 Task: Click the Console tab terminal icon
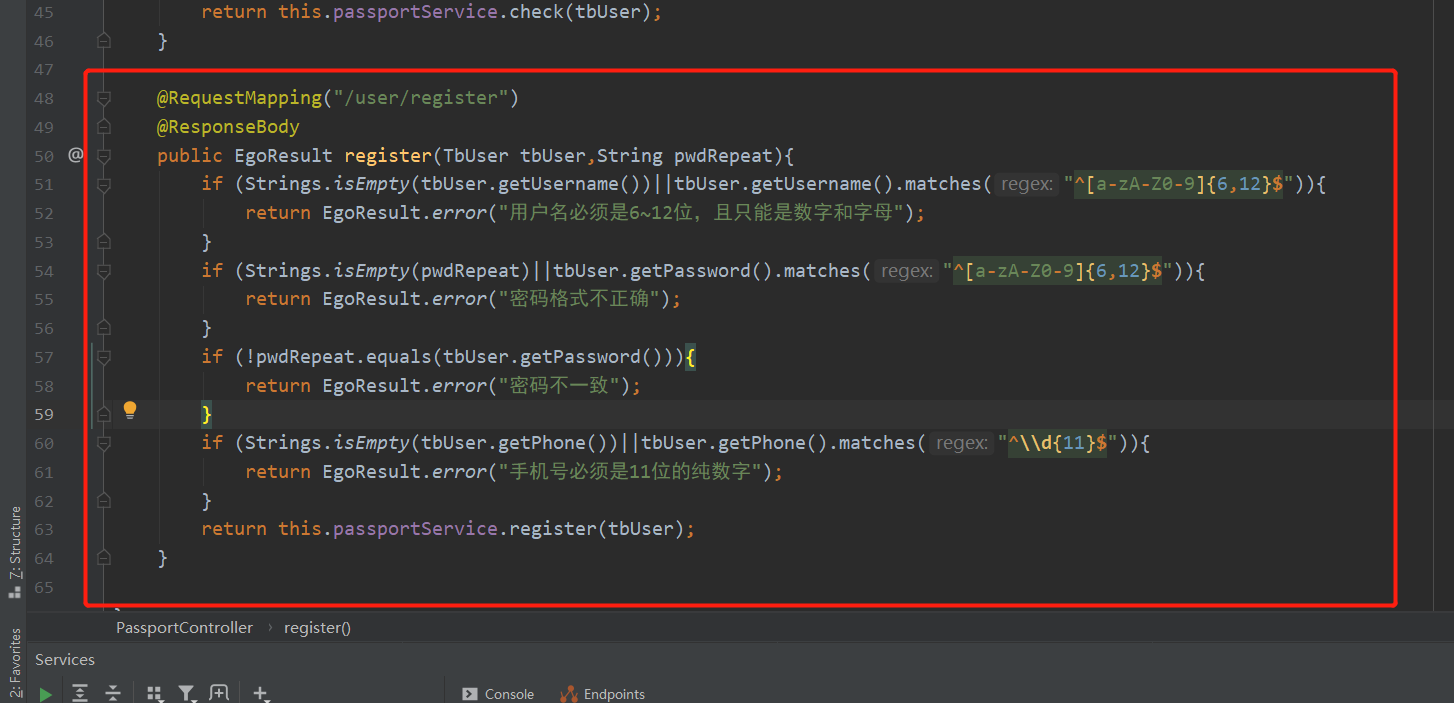469,694
